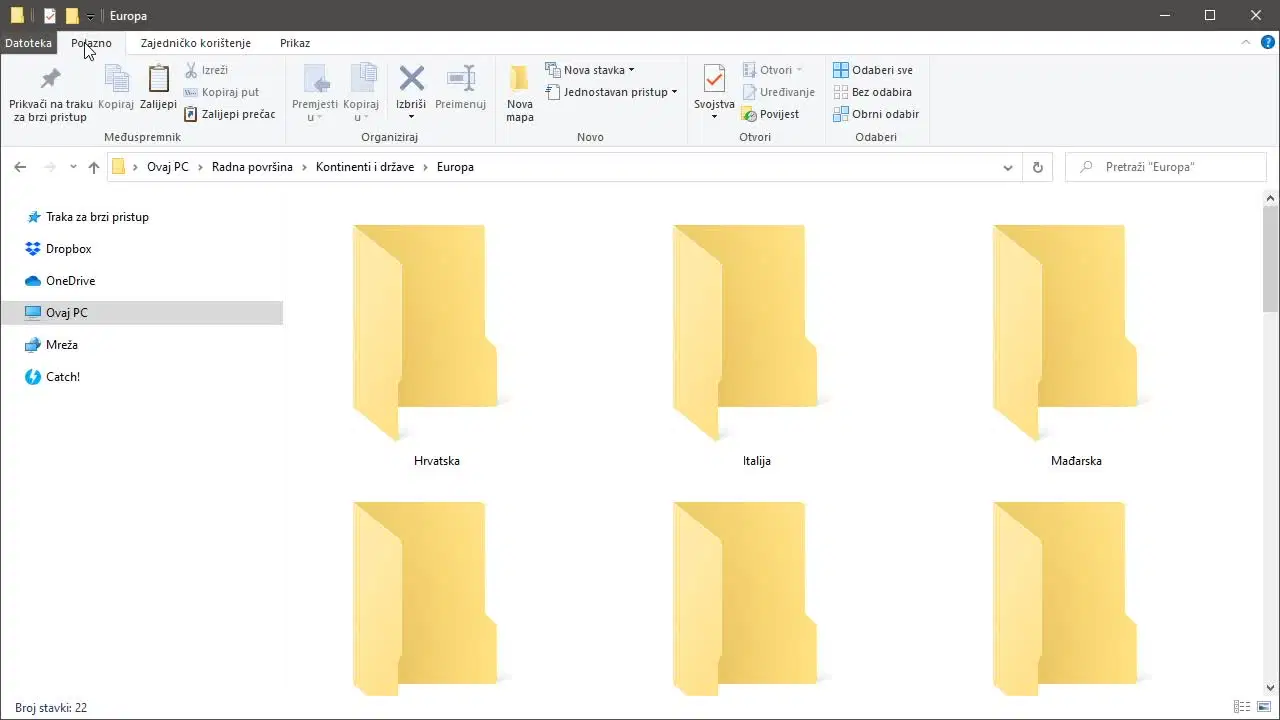
Task: Collapse the ribbon with the chevron
Action: (x=1246, y=43)
